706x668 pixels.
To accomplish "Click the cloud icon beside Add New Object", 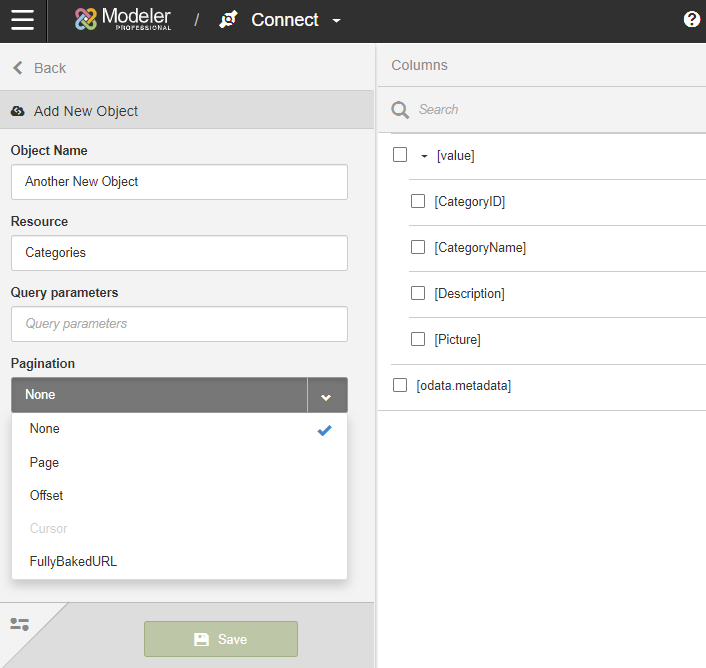I will (18, 111).
